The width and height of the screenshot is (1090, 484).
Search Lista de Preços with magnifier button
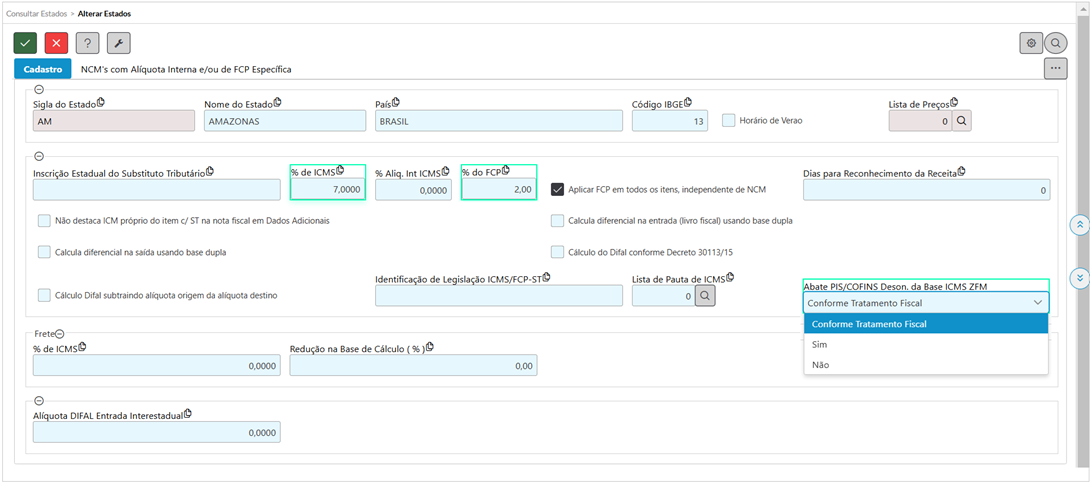[961, 121]
